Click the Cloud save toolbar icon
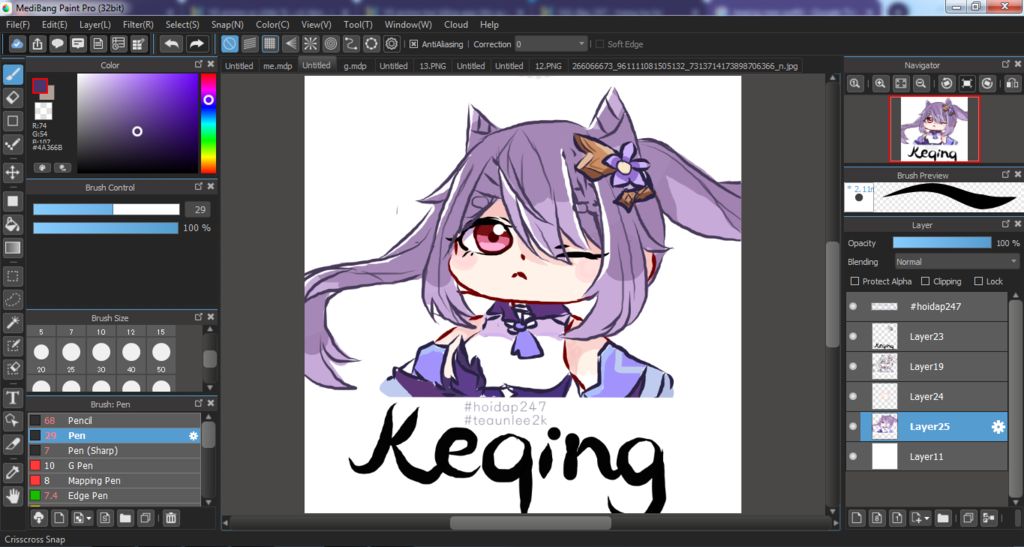1024x547 pixels. pyautogui.click(x=17, y=44)
